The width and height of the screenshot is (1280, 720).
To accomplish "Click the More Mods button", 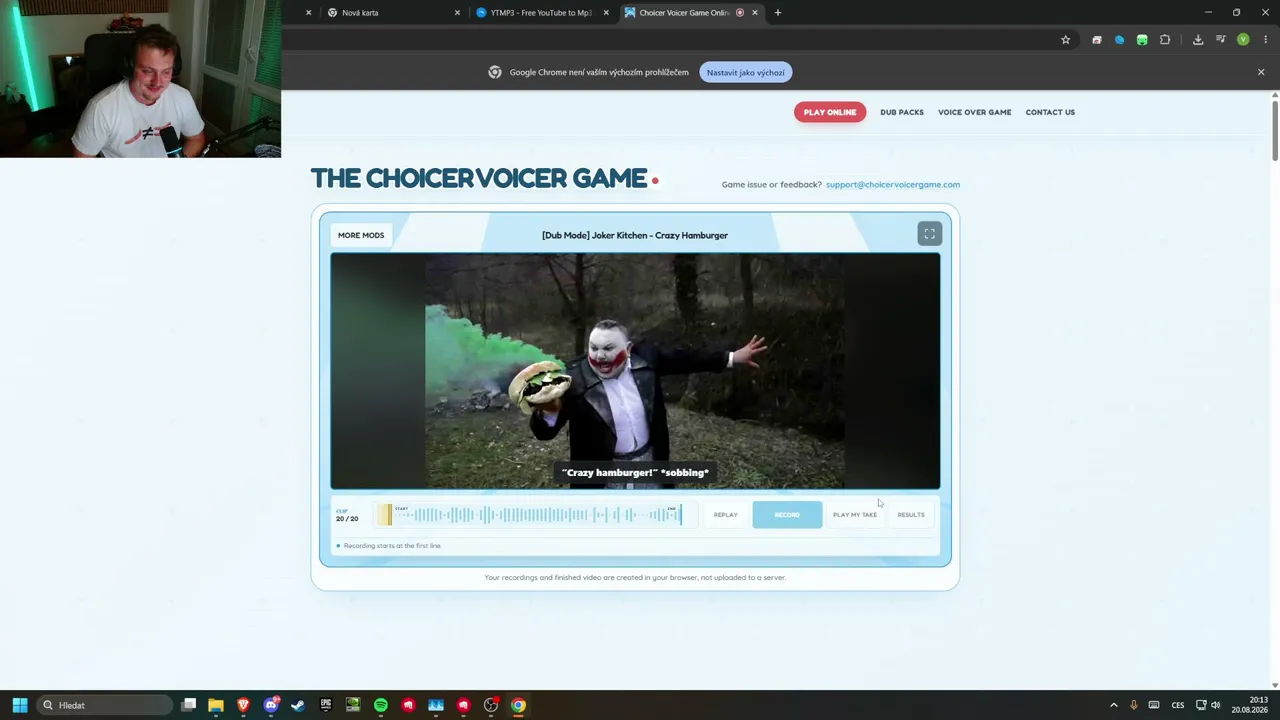I will 361,235.
